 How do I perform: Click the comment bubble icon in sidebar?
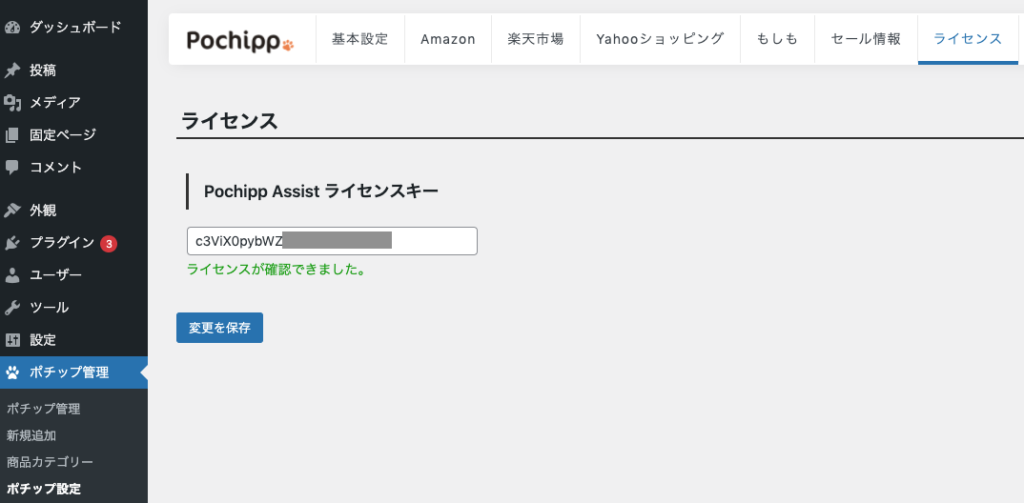[x=12, y=167]
